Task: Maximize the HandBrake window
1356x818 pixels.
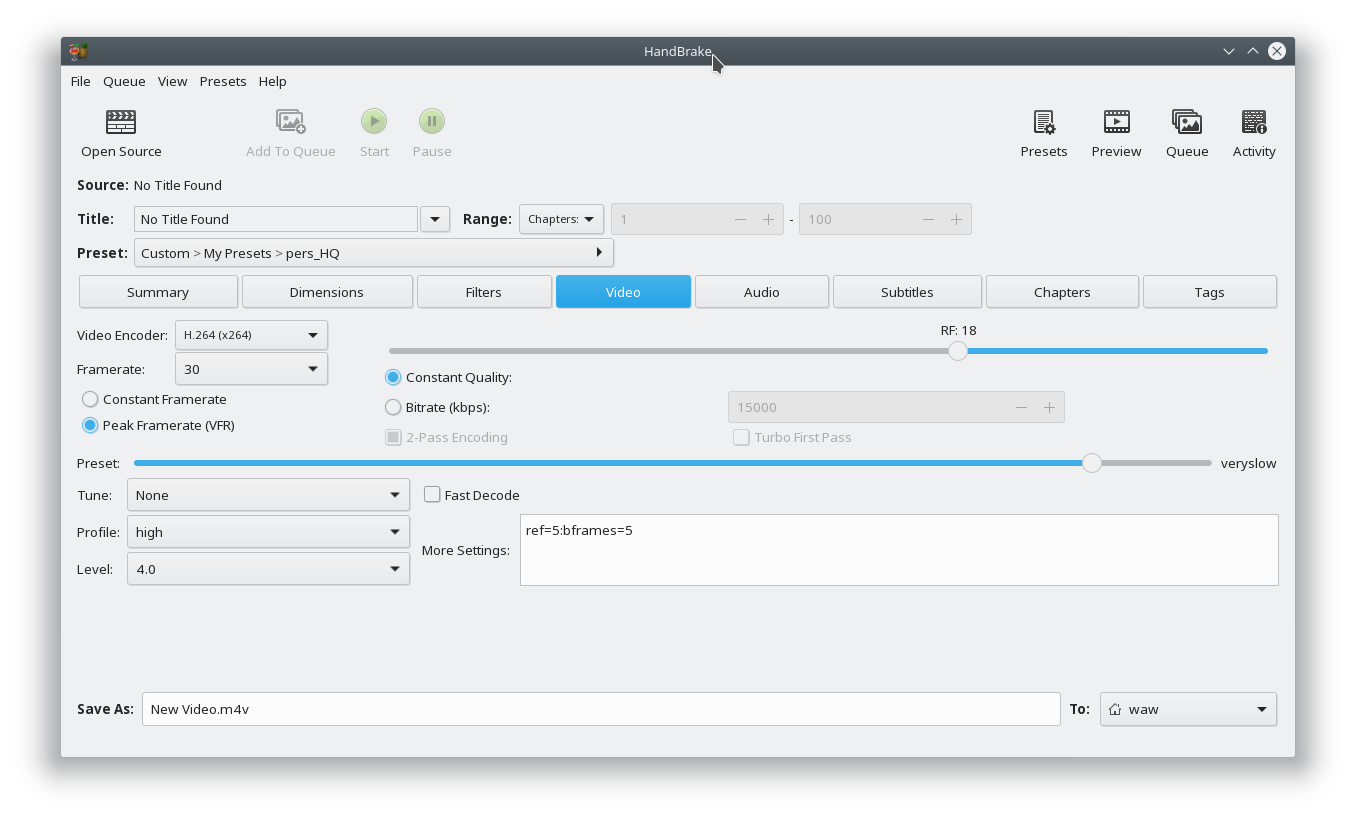Action: pyautogui.click(x=1253, y=51)
